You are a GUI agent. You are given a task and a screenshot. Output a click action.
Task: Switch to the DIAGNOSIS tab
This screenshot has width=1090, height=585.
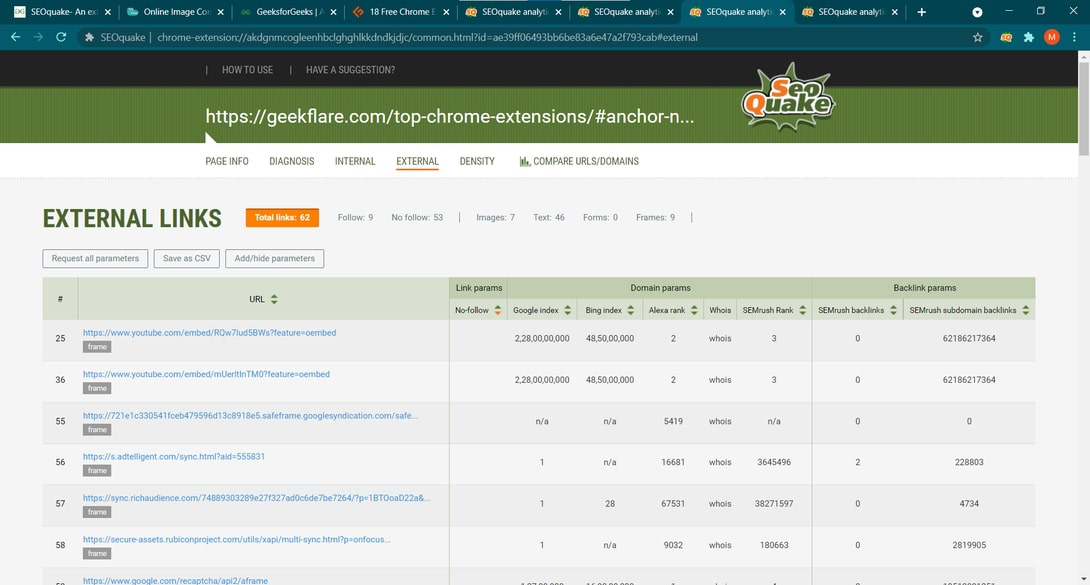coord(292,161)
